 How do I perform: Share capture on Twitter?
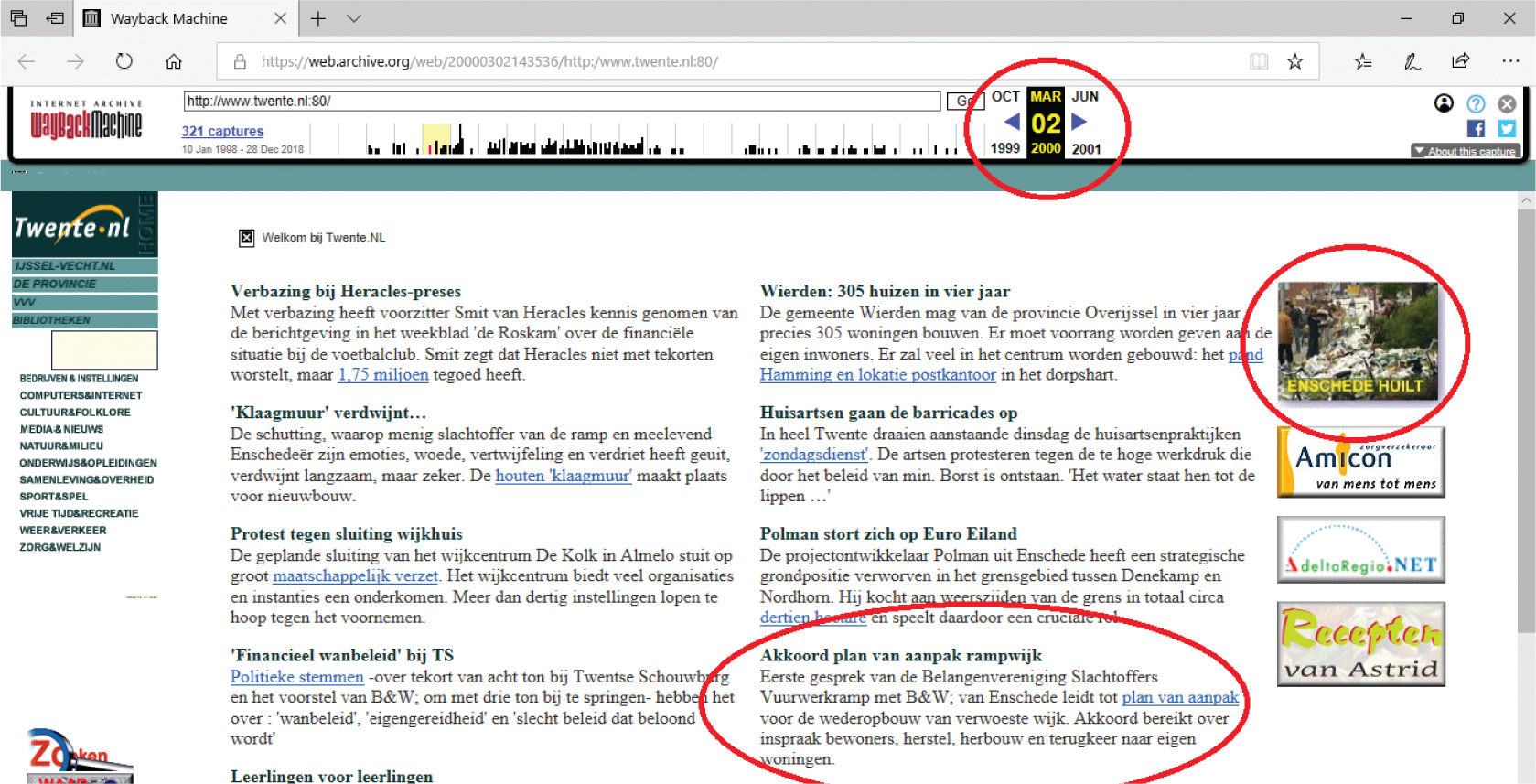pyautogui.click(x=1507, y=129)
